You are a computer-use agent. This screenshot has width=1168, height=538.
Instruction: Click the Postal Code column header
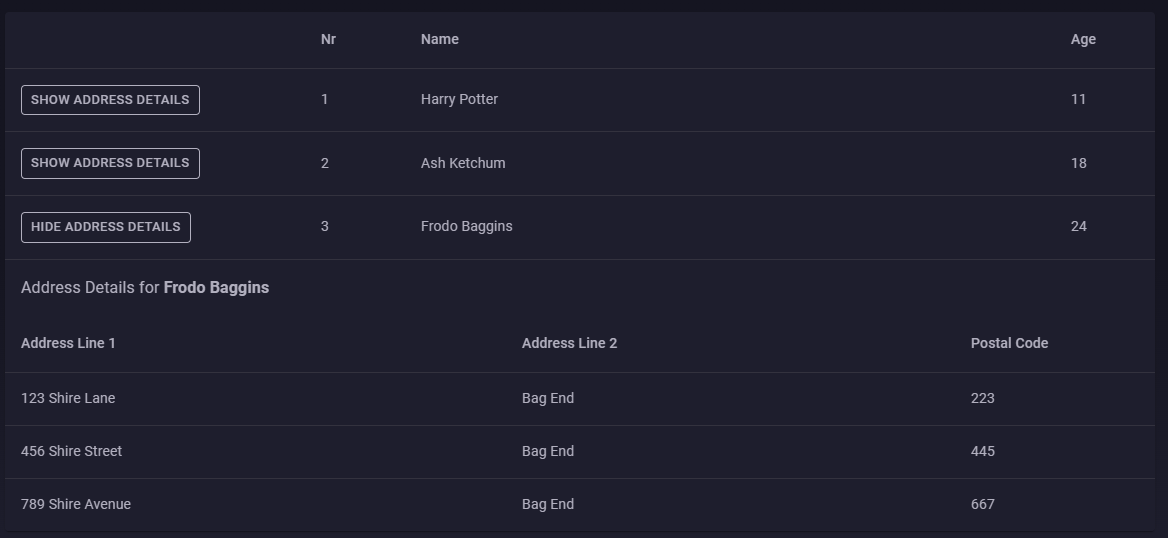coord(1009,344)
